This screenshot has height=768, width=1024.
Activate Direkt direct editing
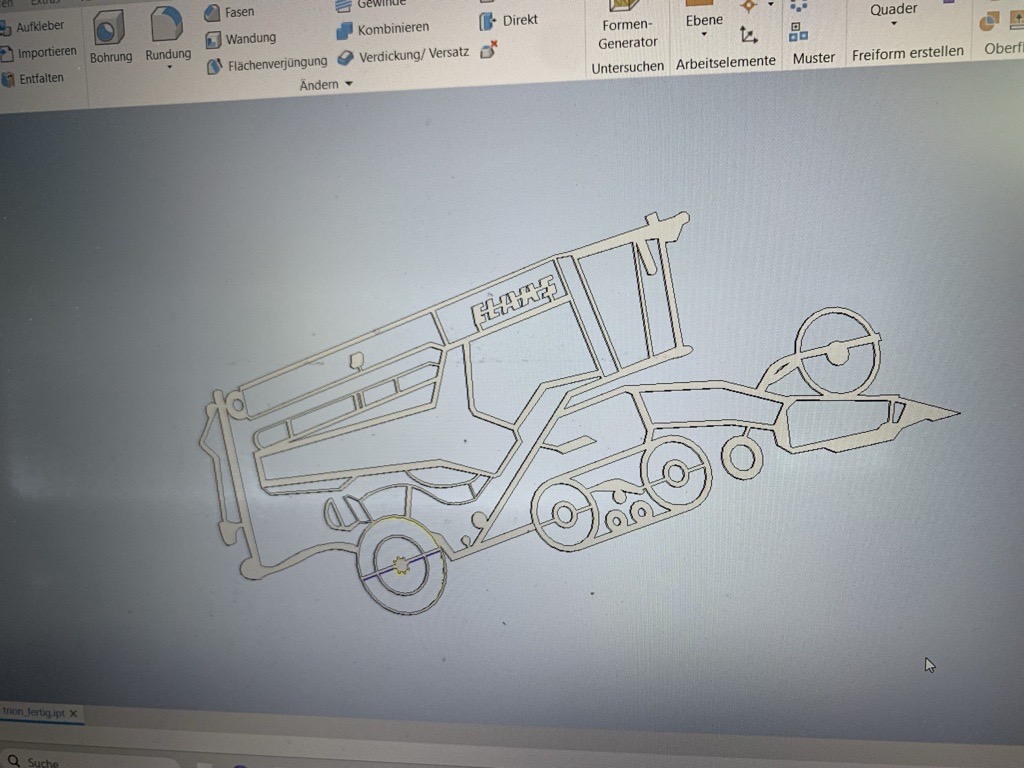click(510, 19)
